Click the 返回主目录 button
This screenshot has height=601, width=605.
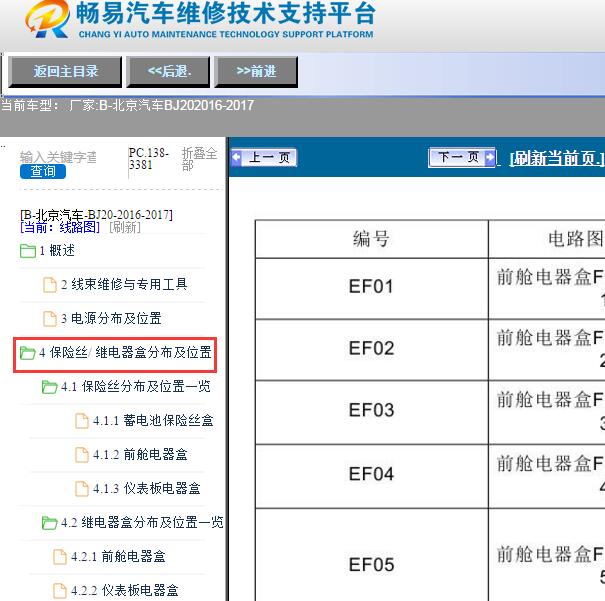coord(65,71)
